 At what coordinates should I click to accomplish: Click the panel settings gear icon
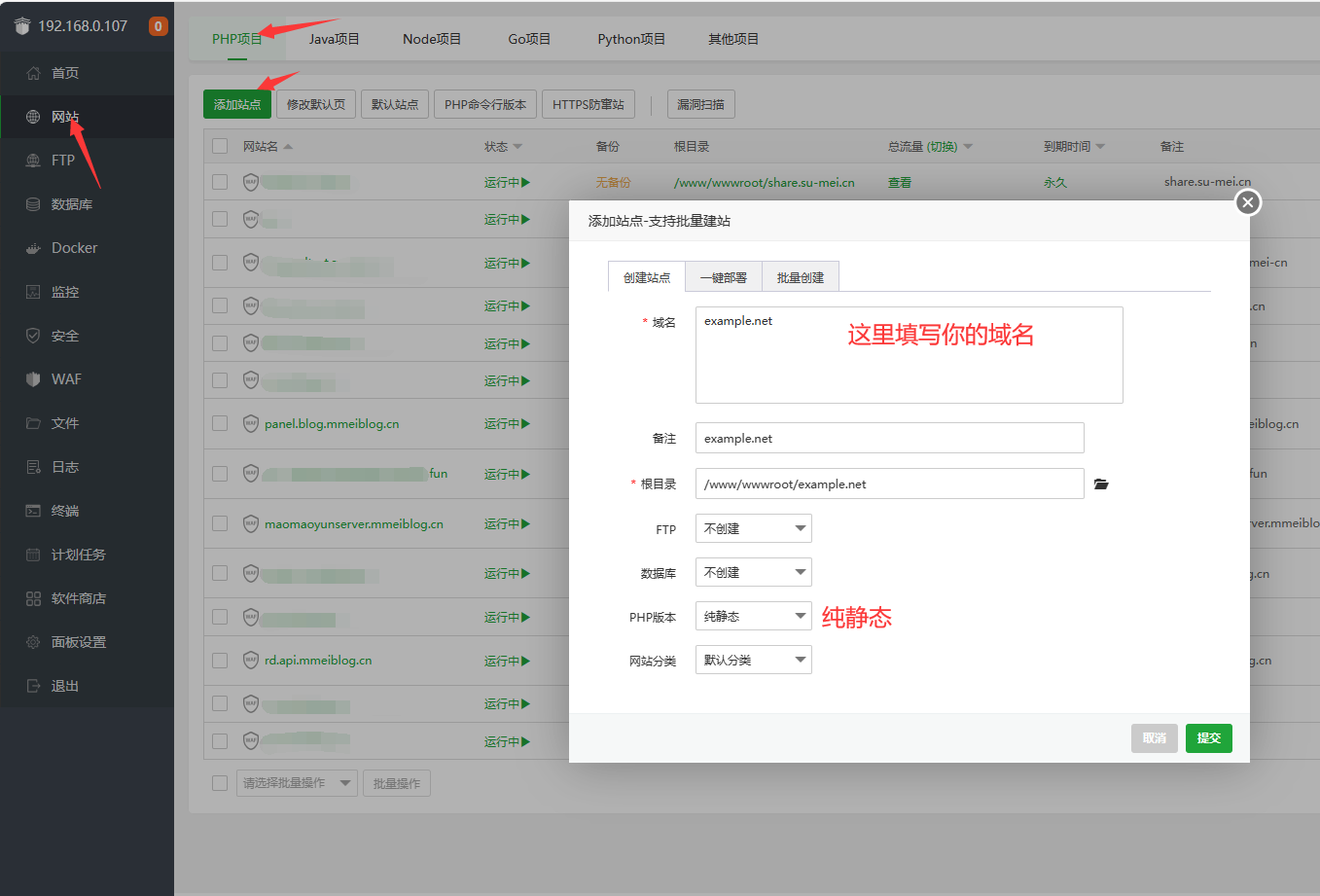click(x=33, y=642)
